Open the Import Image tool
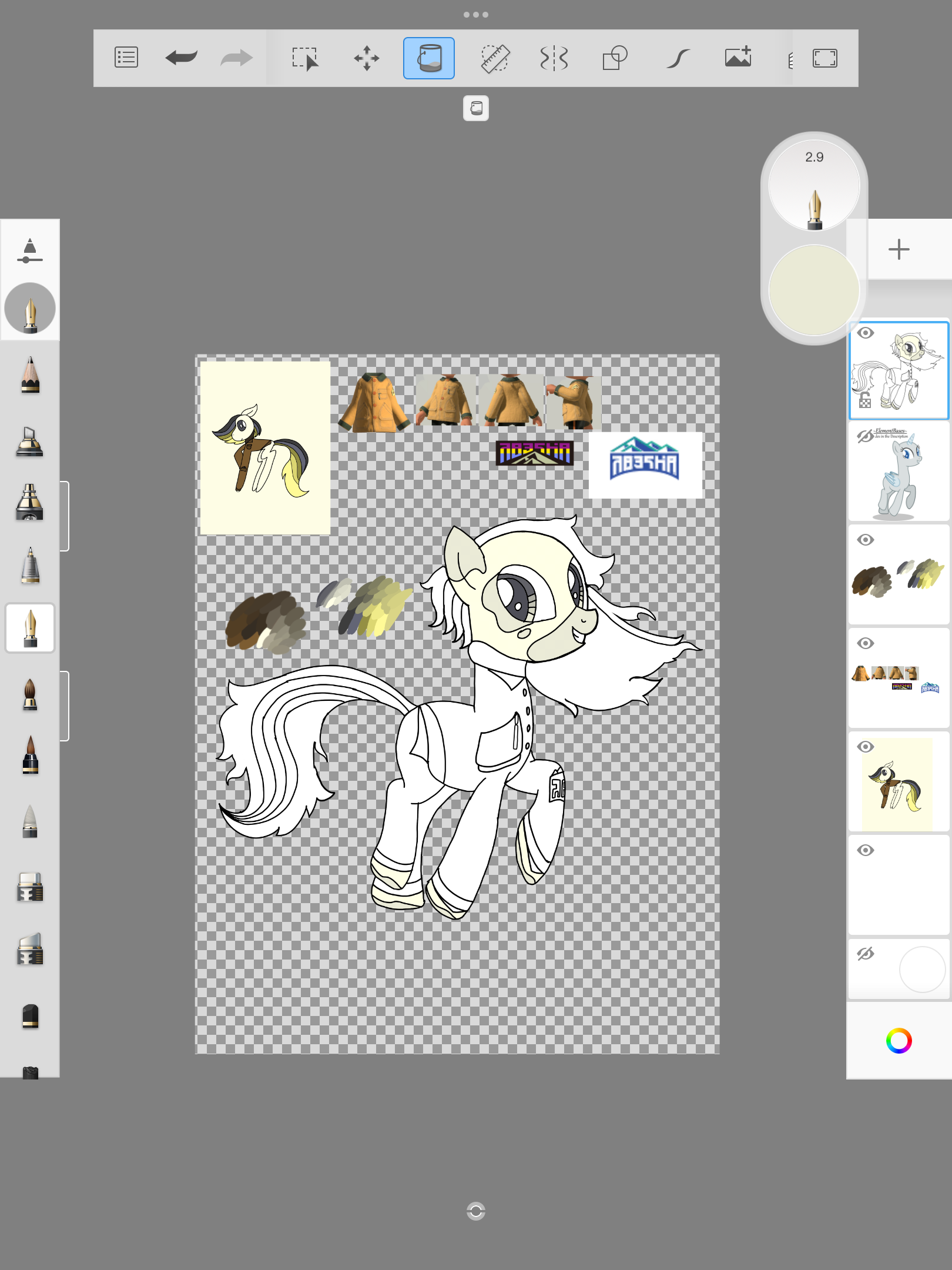The height and width of the screenshot is (1270, 952). point(738,57)
